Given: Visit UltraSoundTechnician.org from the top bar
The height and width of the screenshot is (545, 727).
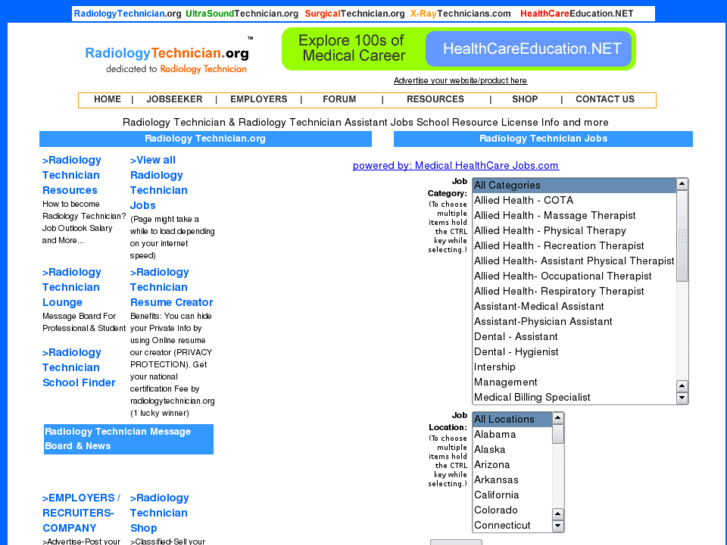Looking at the screenshot, I should (242, 13).
